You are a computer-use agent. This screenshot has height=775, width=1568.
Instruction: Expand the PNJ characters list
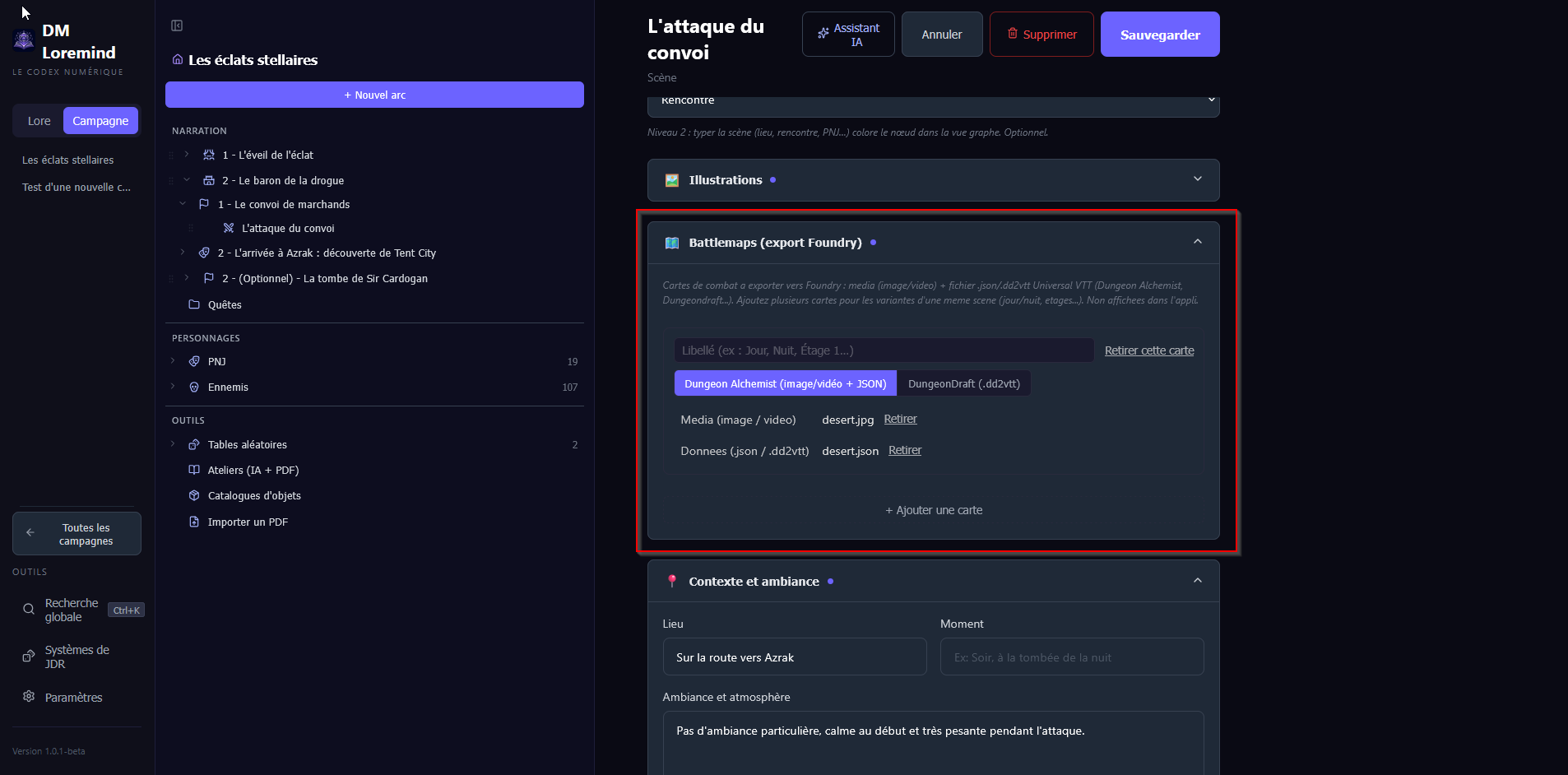(x=173, y=361)
